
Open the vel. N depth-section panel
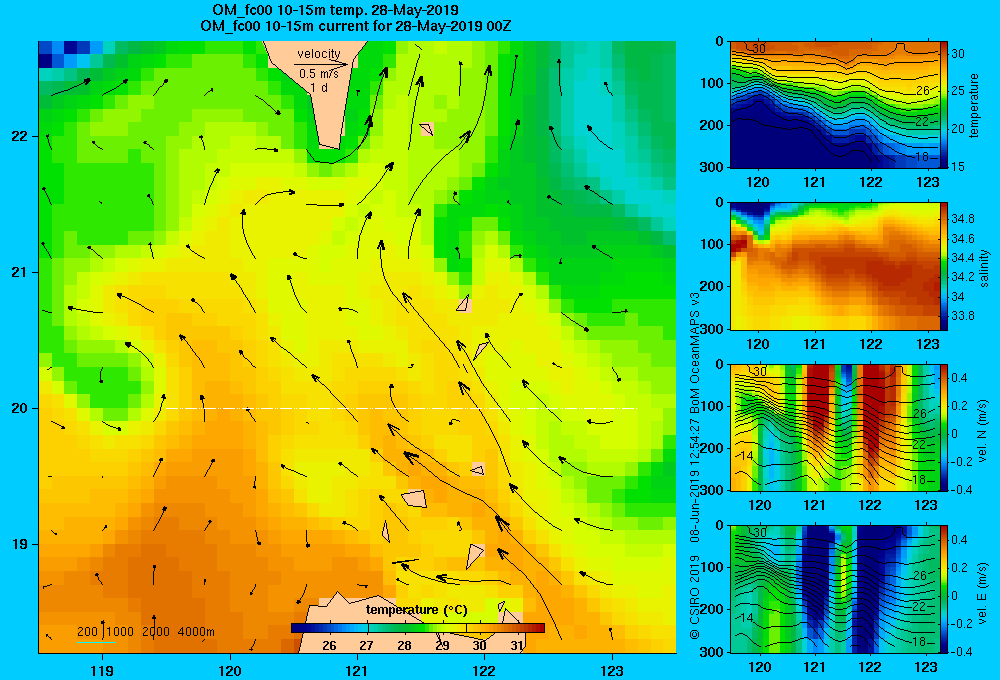pos(834,427)
